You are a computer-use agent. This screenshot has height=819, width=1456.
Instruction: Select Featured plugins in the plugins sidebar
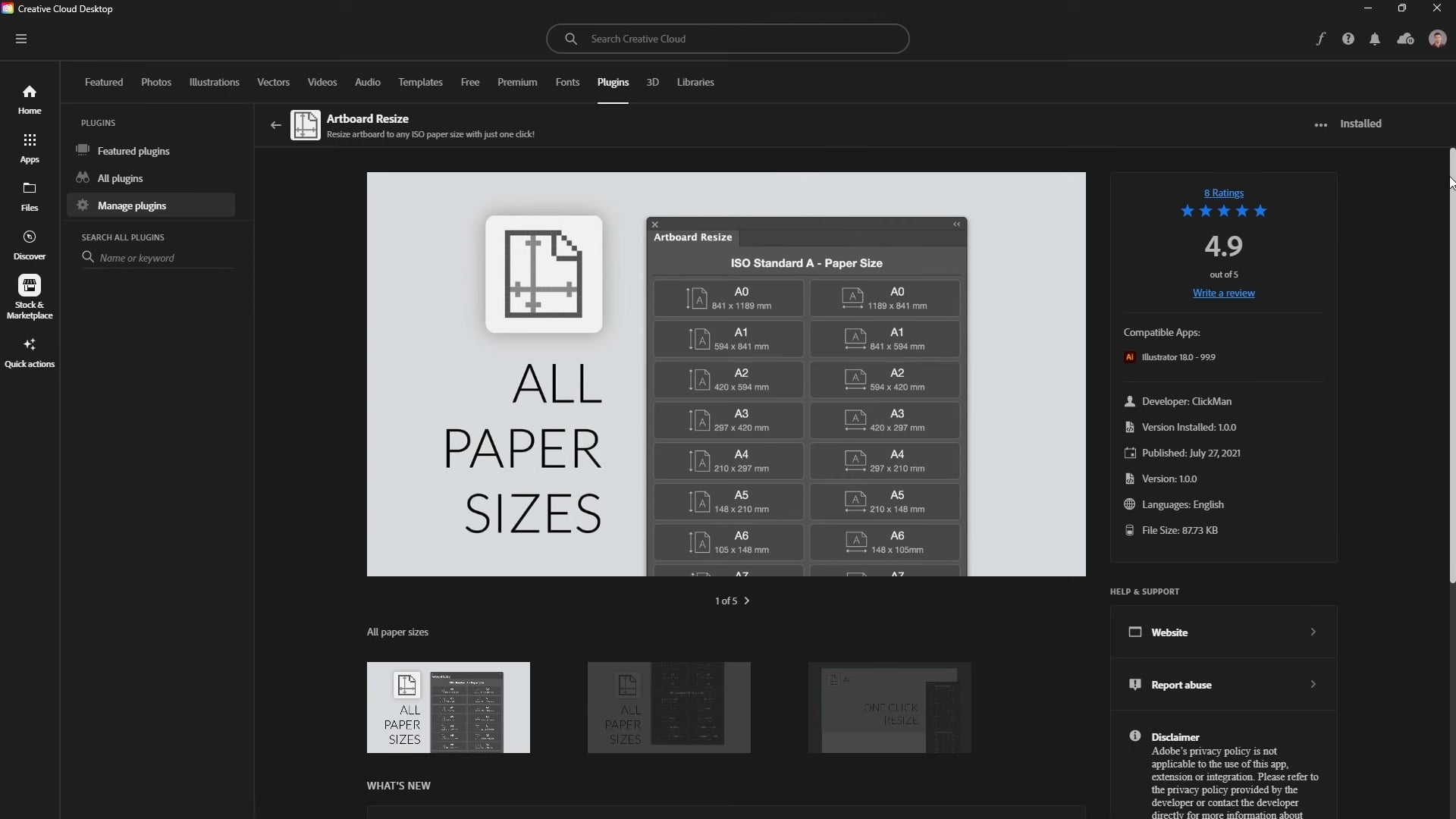133,150
